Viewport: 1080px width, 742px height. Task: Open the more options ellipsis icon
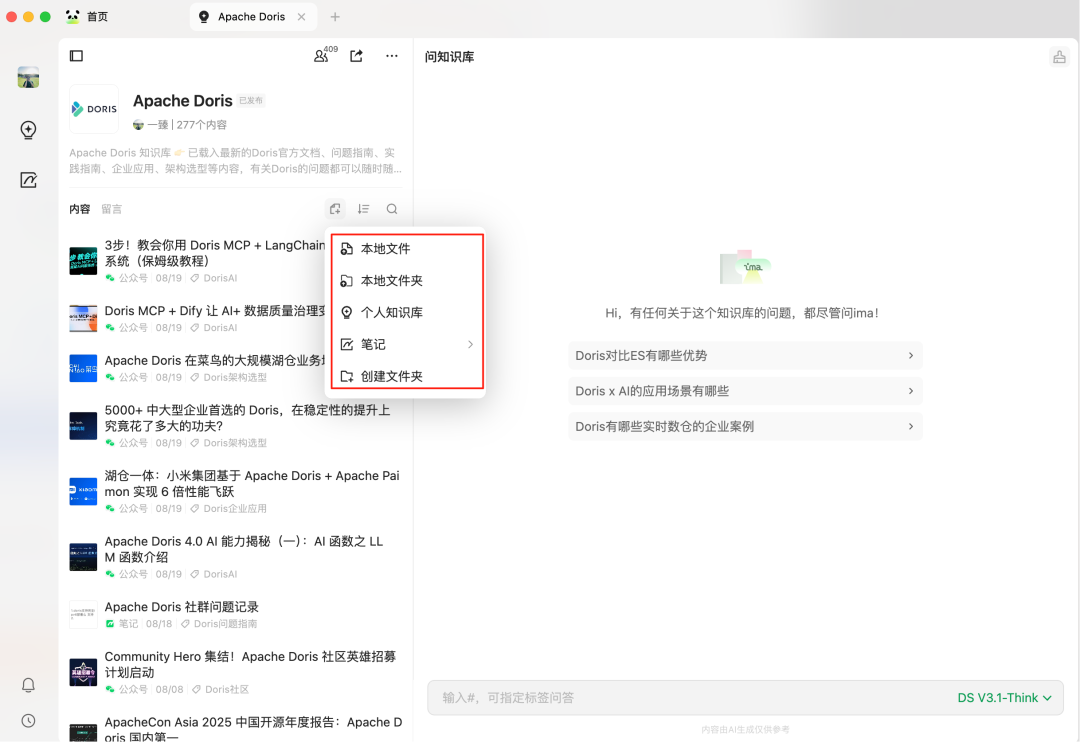click(391, 57)
